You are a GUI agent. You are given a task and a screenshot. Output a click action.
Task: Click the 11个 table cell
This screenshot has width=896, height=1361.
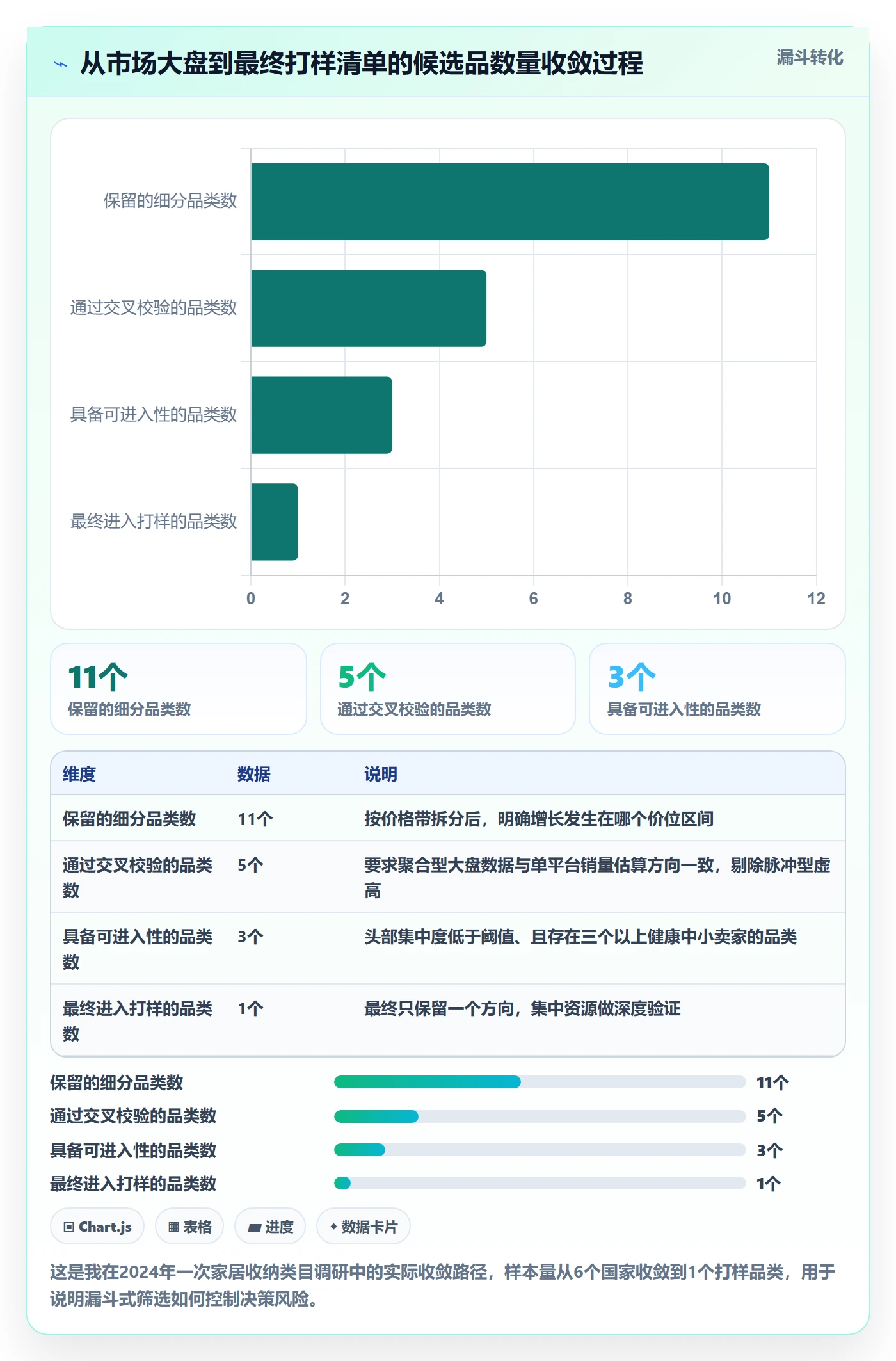[x=255, y=819]
